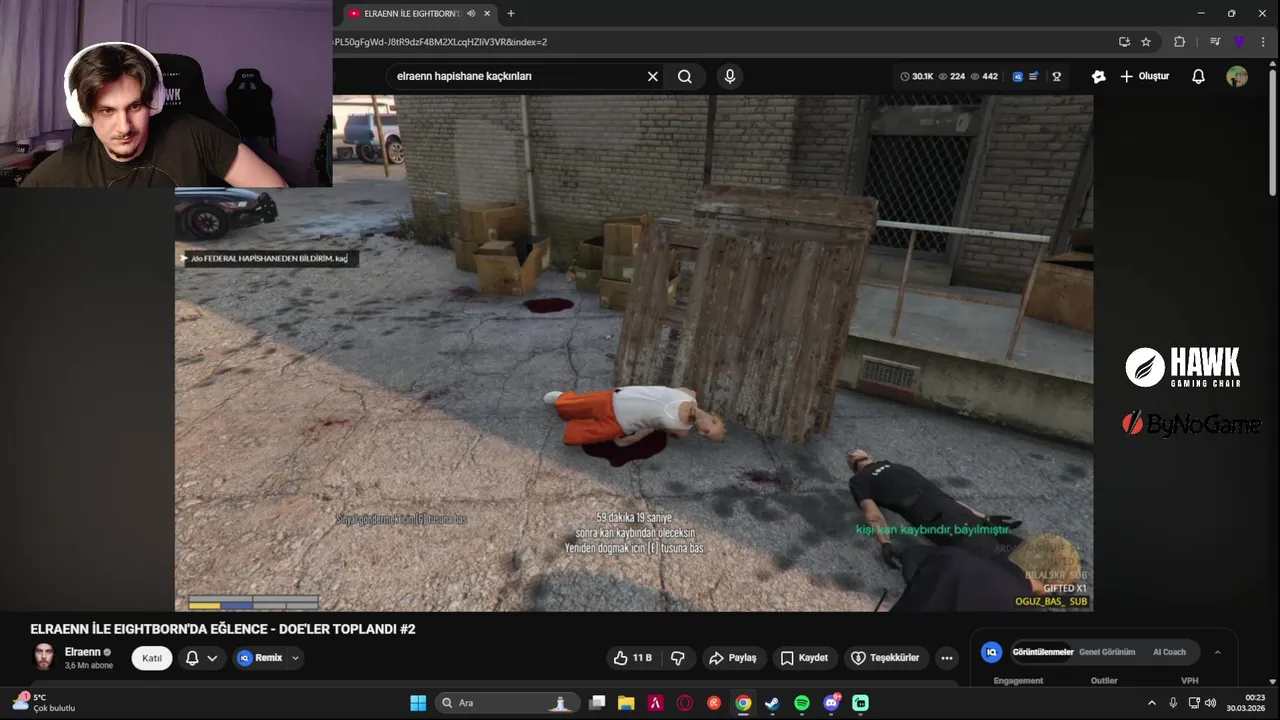Open the Elraenn channel name link
Image resolution: width=1280 pixels, height=720 pixels.
coord(82,652)
